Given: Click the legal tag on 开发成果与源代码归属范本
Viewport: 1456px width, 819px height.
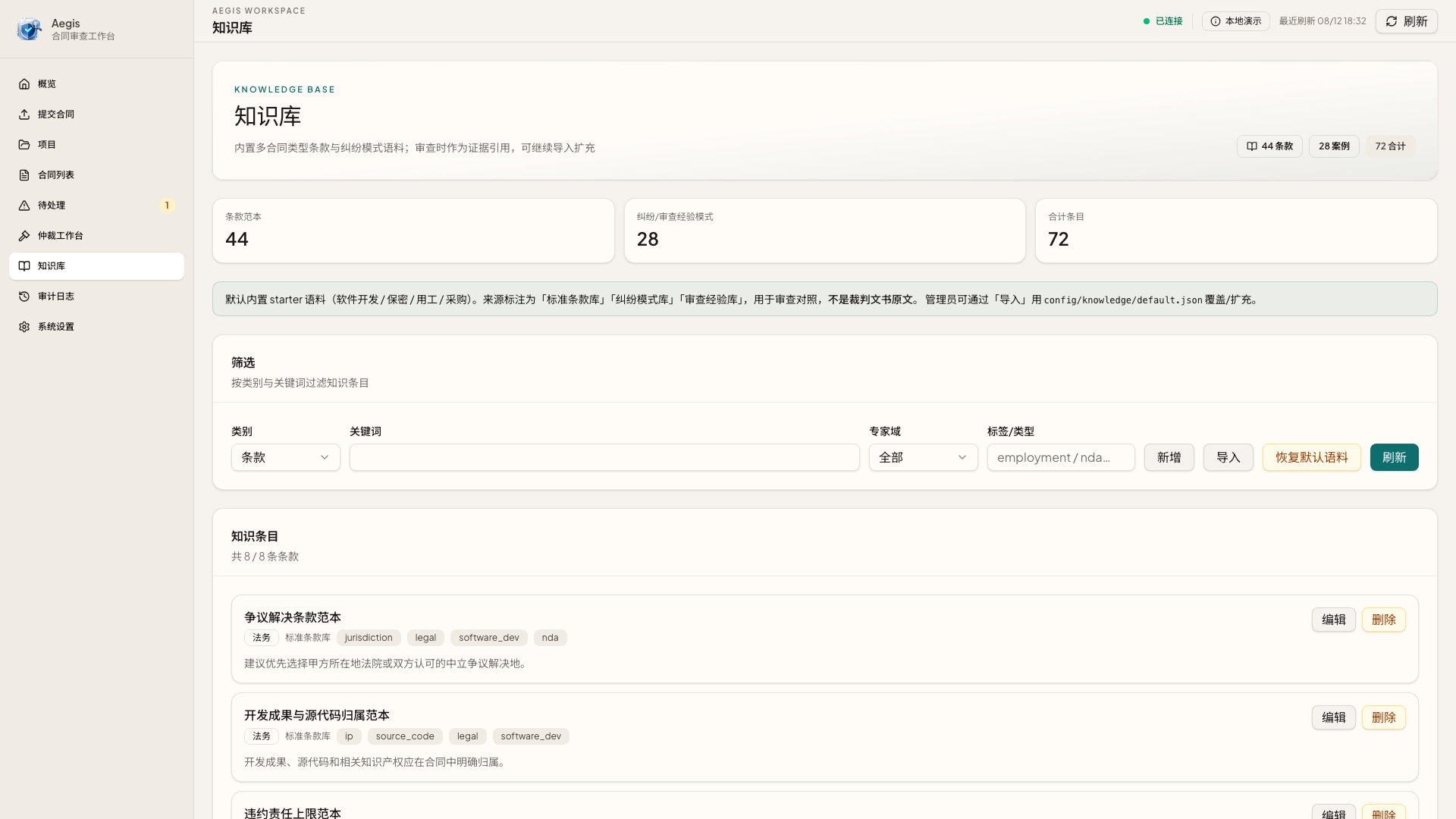Looking at the screenshot, I should tap(468, 736).
